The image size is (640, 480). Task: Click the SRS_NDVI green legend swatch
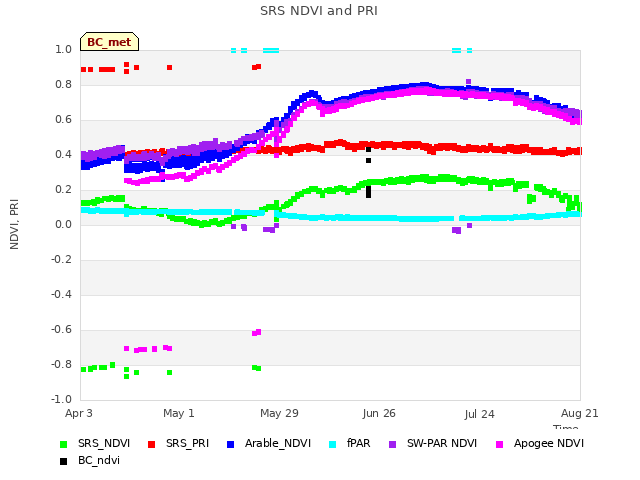pos(63,444)
